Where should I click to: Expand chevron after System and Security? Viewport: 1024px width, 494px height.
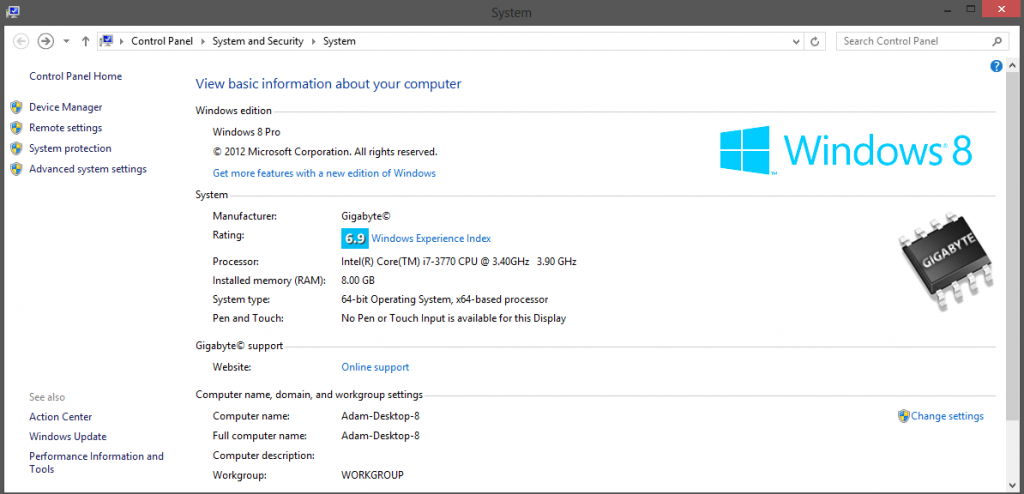313,41
